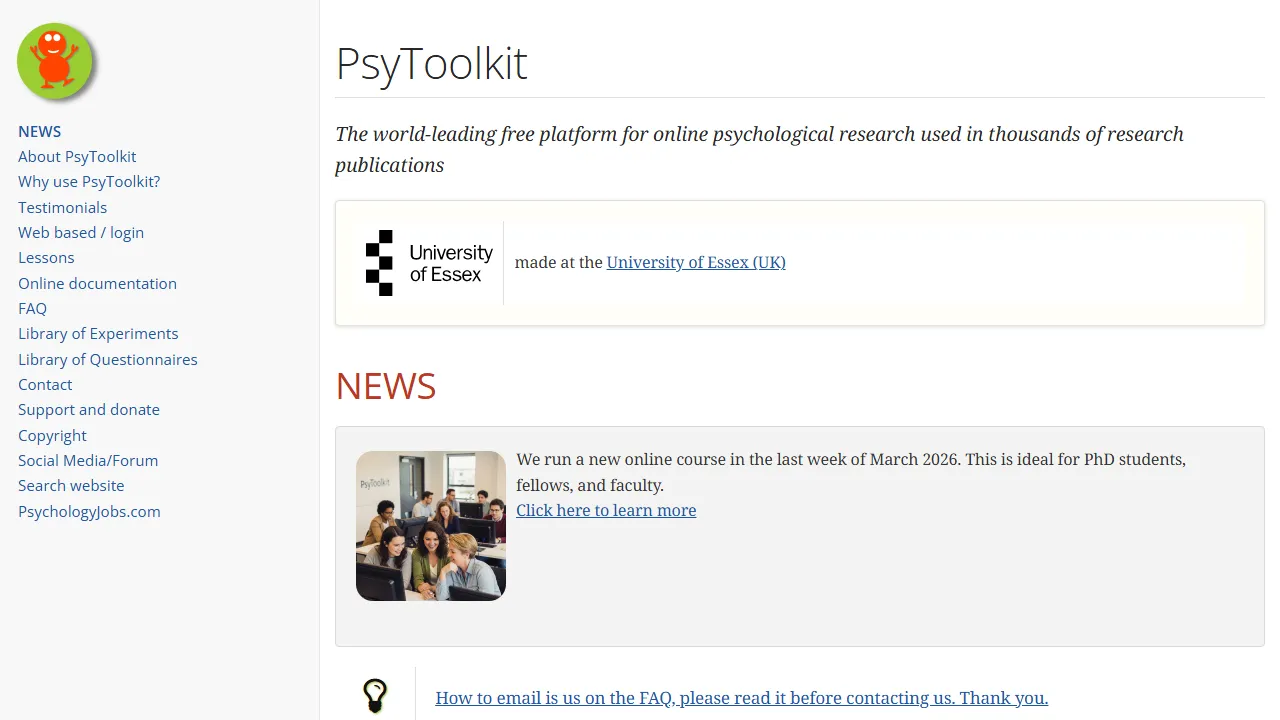The height and width of the screenshot is (720, 1280).
Task: Go to the Contact page
Action: point(45,384)
